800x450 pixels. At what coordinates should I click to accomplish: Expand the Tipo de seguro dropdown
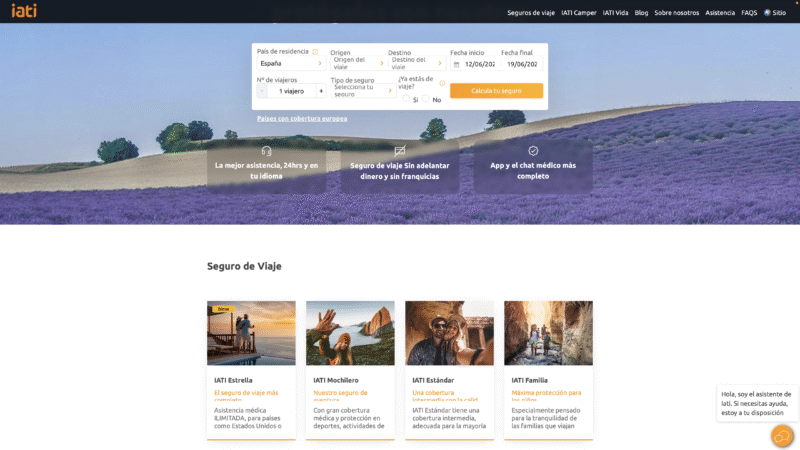(x=363, y=91)
